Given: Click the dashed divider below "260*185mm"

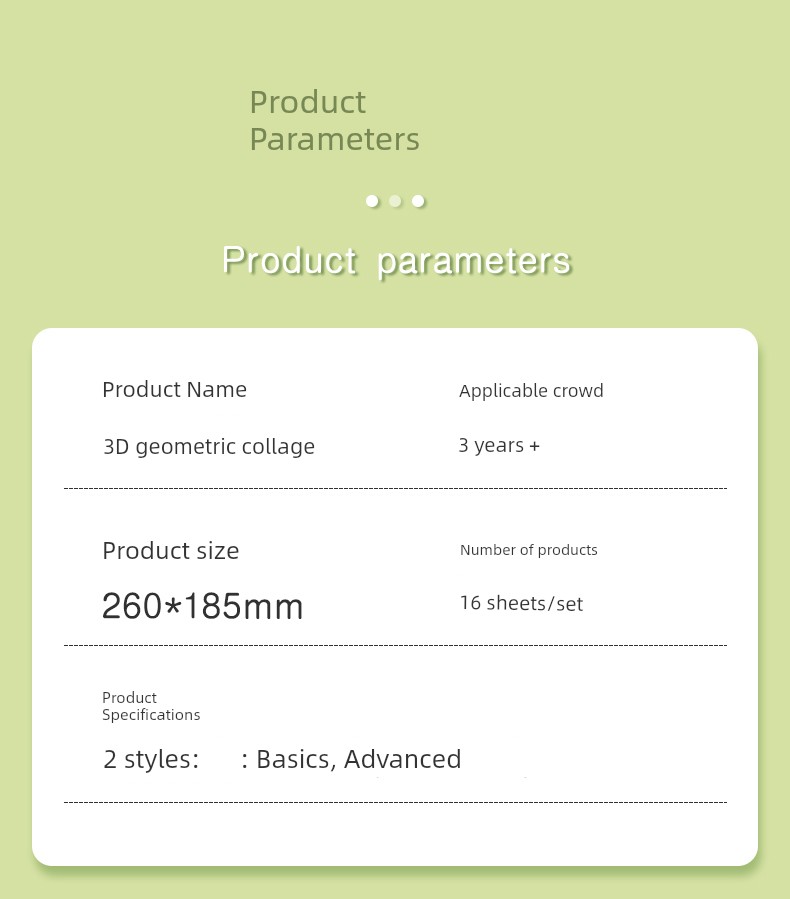Looking at the screenshot, I should (x=395, y=646).
